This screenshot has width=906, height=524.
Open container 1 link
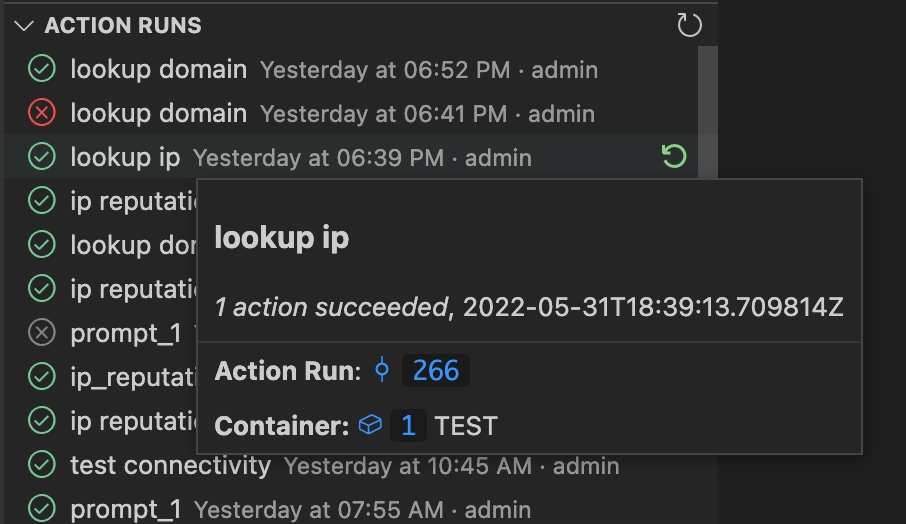(408, 426)
